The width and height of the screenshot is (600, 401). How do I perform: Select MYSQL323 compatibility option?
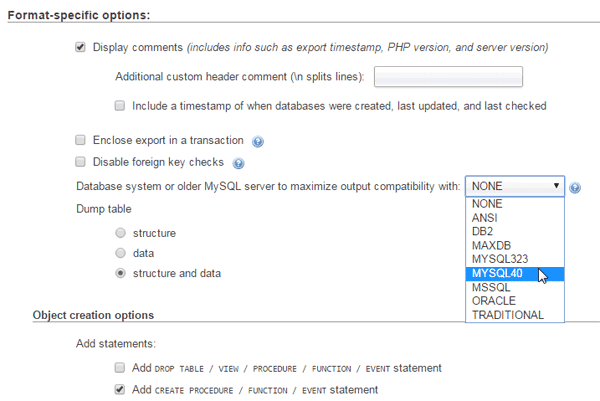click(515, 259)
